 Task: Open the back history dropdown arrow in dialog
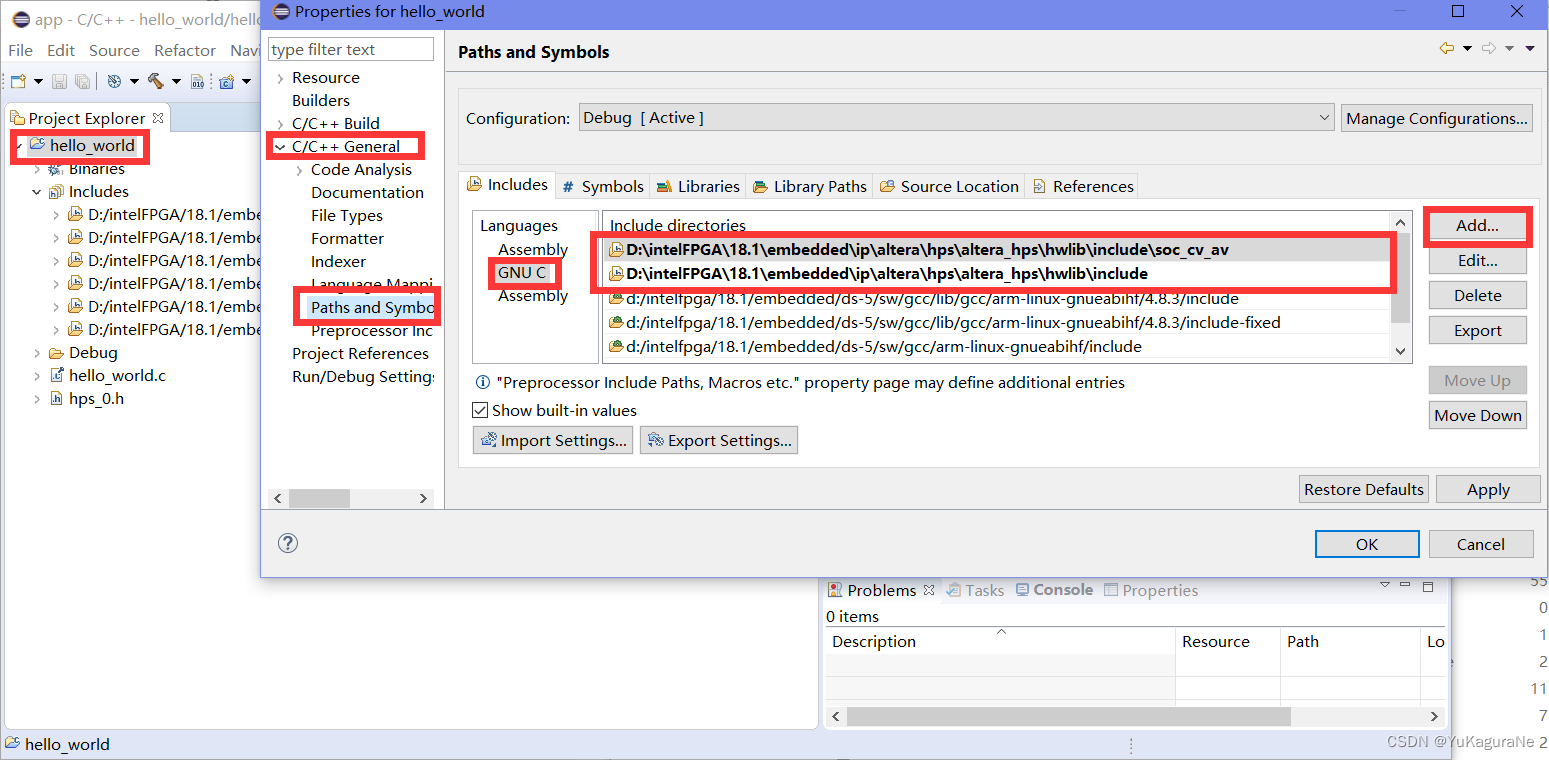[x=1467, y=48]
